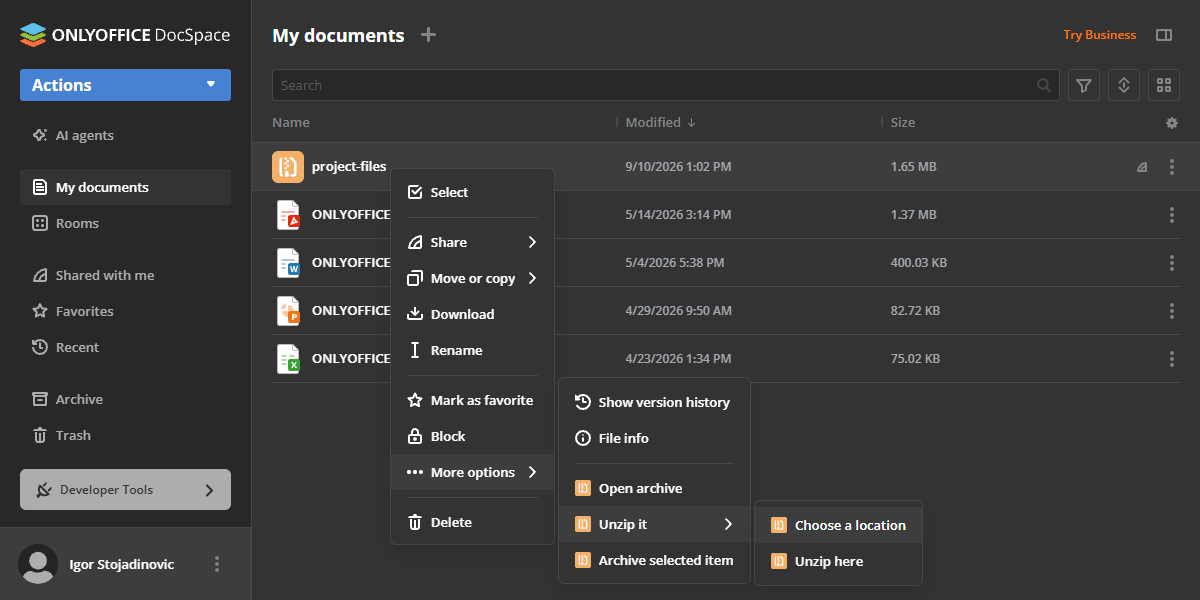This screenshot has width=1200, height=600.
Task: Click the 4/29/2026 9:50 AM date cell
Action: [x=678, y=311]
